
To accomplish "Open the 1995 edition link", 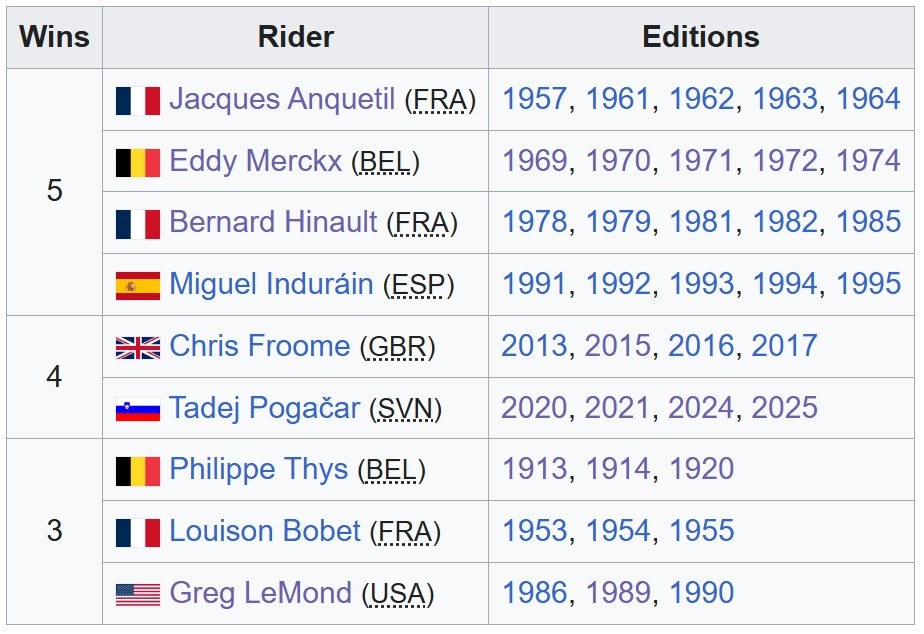I will pyautogui.click(x=868, y=284).
